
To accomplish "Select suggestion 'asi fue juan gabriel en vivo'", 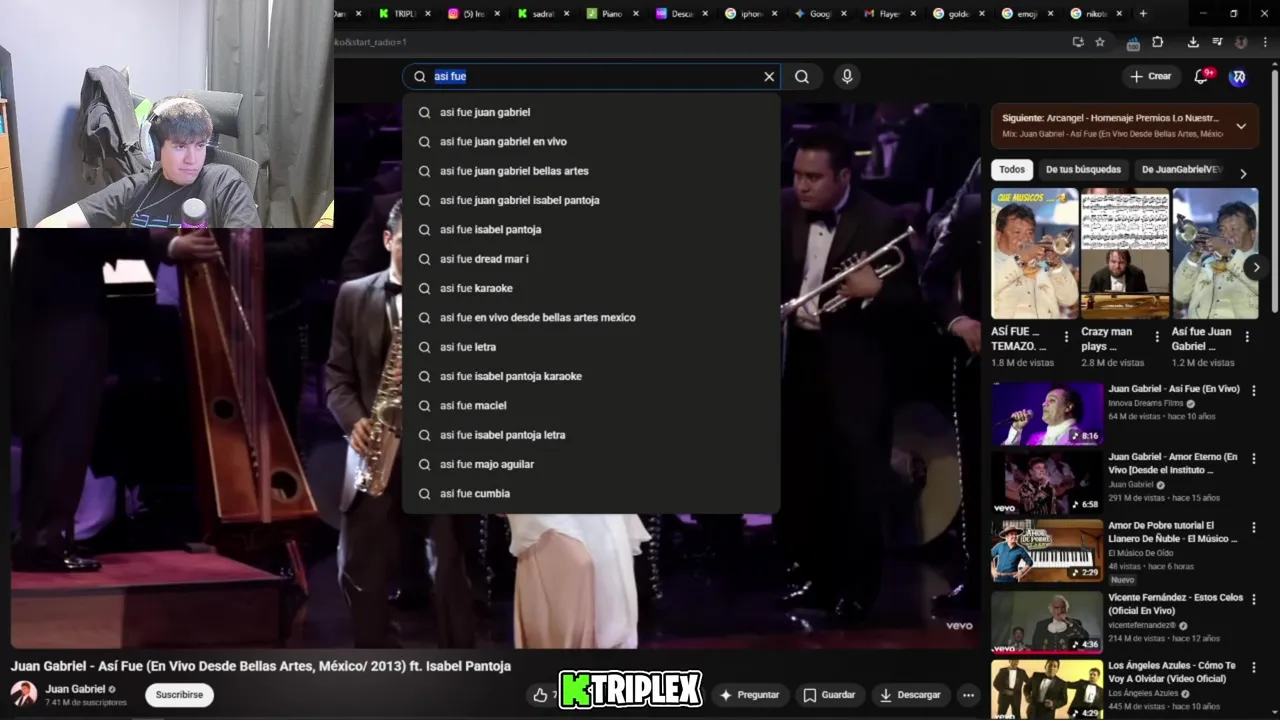I will [x=591, y=141].
